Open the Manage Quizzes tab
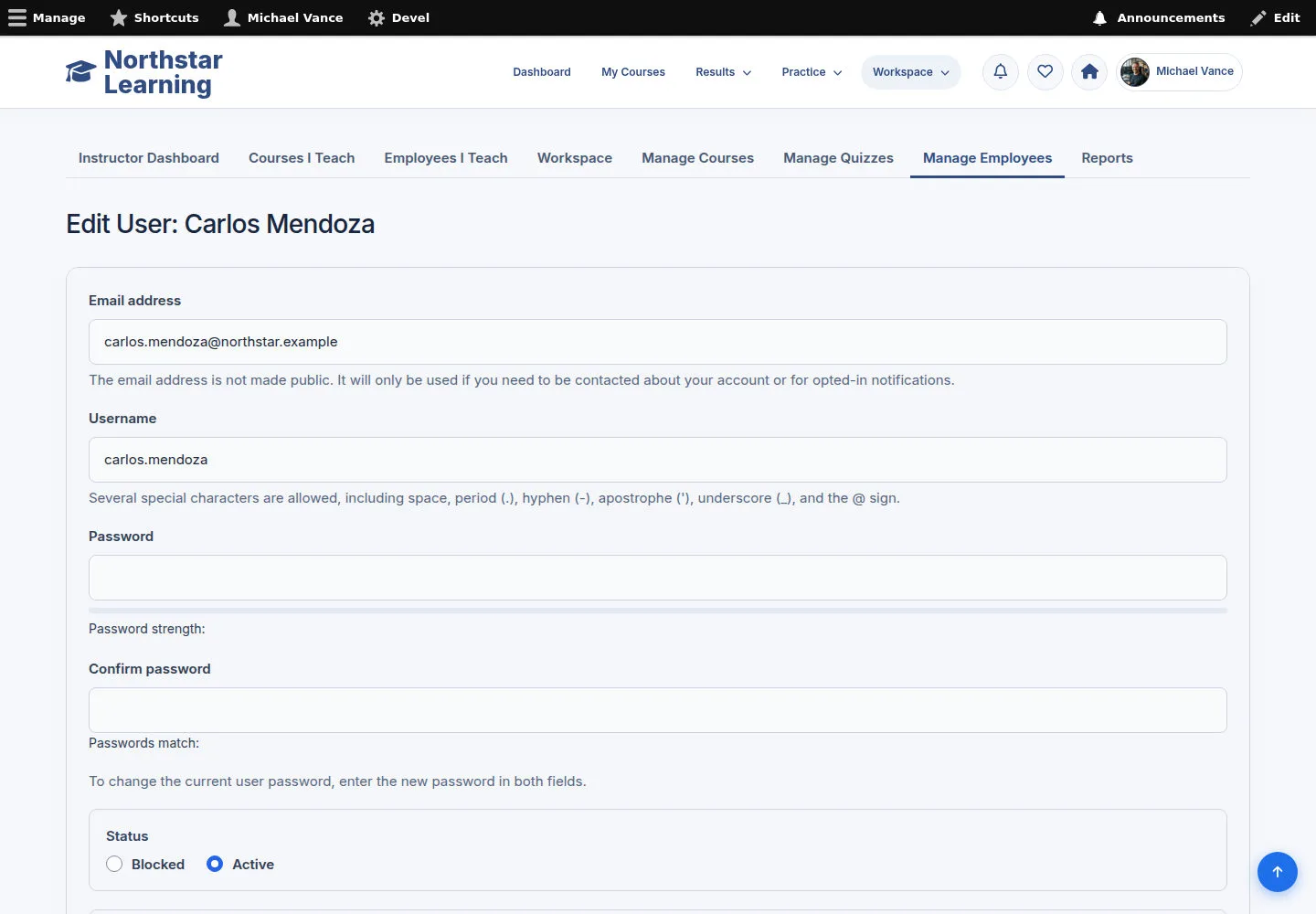The image size is (1316, 914). [x=839, y=158]
